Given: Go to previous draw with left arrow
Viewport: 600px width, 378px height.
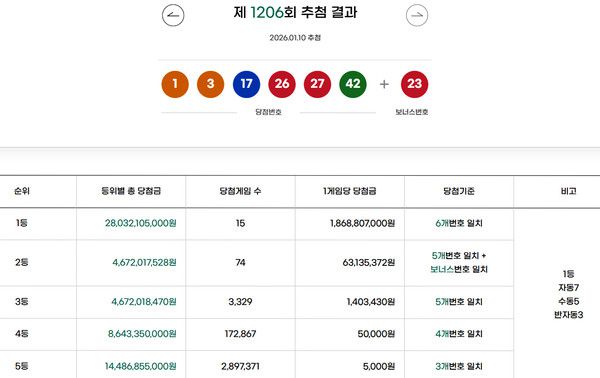Looking at the screenshot, I should click(173, 15).
